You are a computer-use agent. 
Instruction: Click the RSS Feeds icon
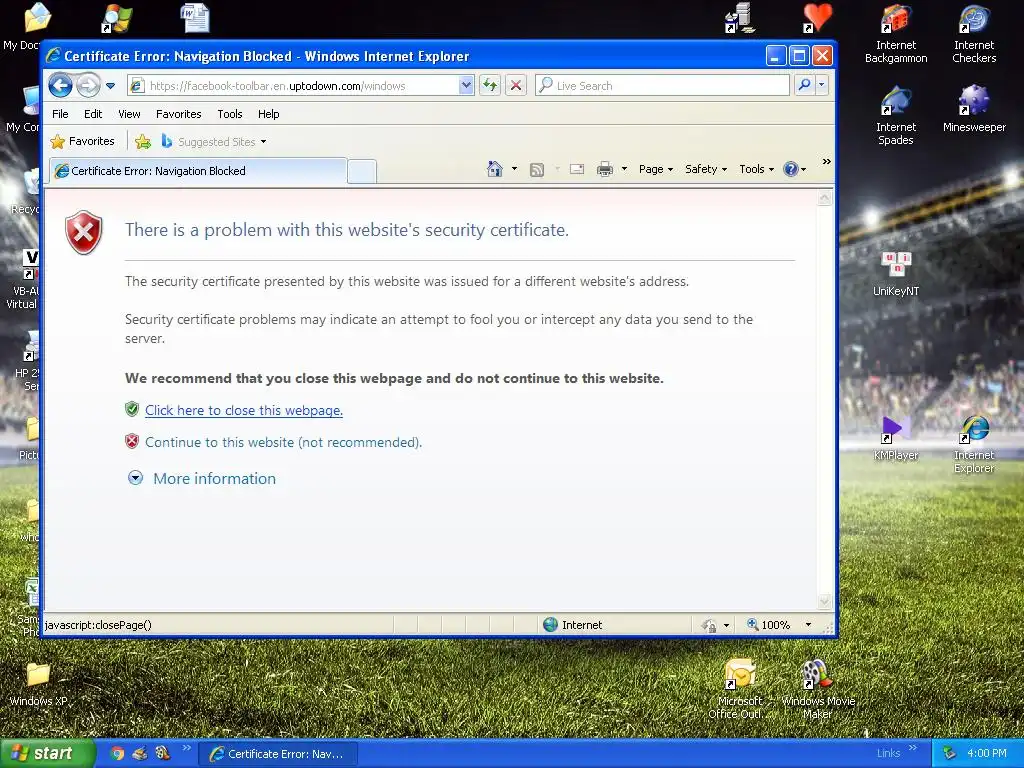[537, 170]
